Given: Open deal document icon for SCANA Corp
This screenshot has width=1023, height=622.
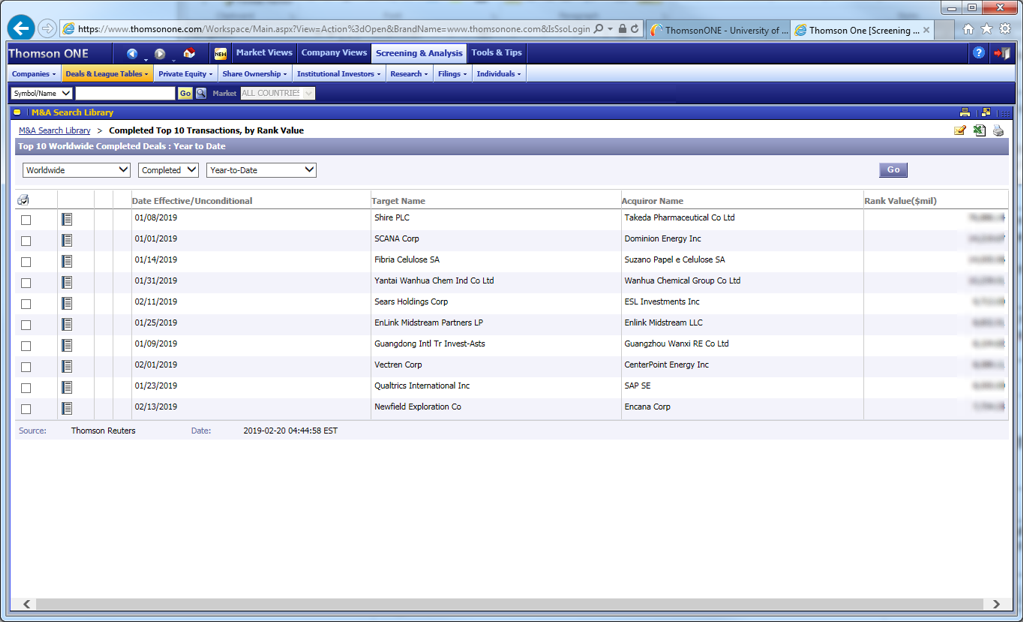Looking at the screenshot, I should coord(67,240).
